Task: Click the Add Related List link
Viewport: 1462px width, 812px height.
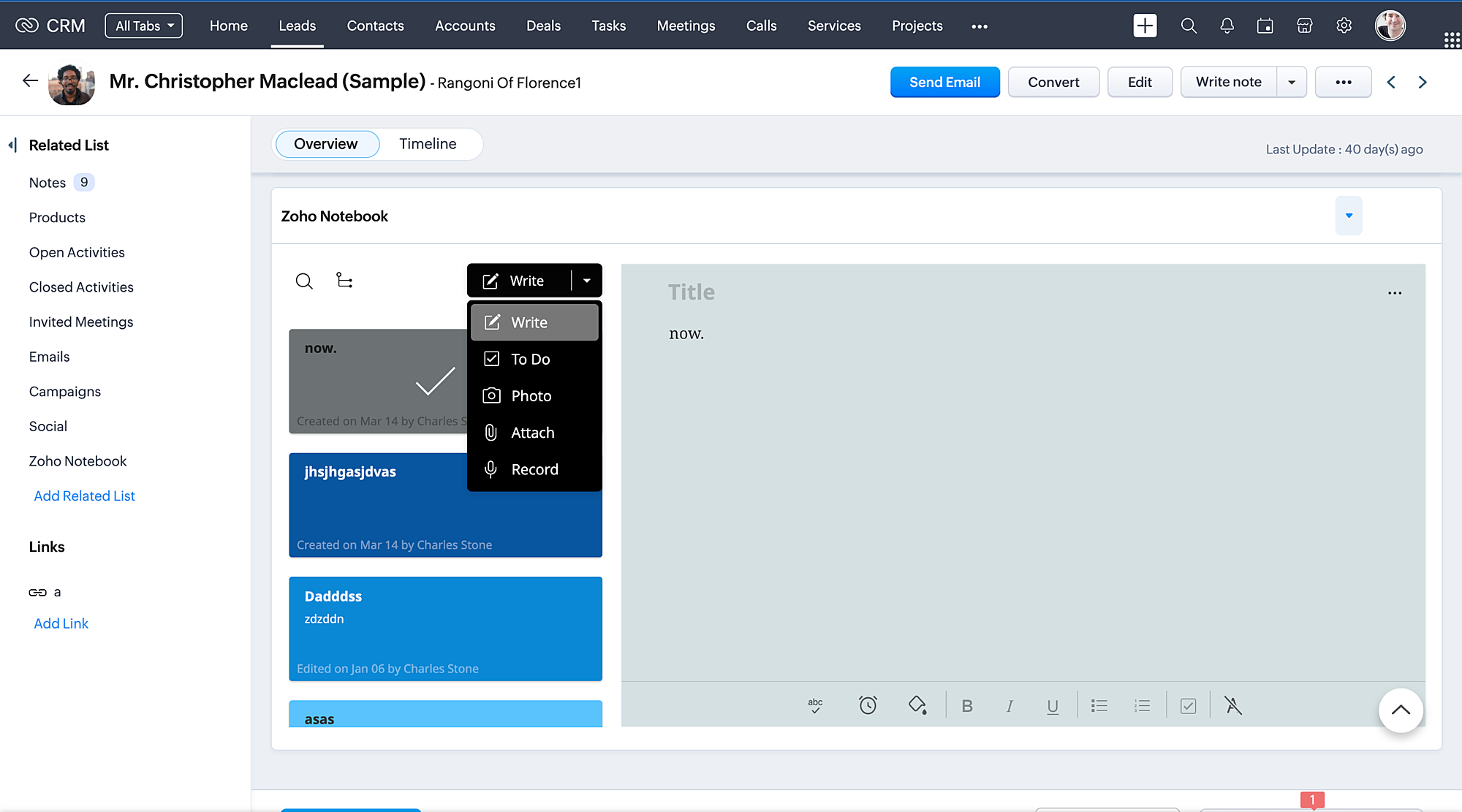Action: [x=84, y=496]
